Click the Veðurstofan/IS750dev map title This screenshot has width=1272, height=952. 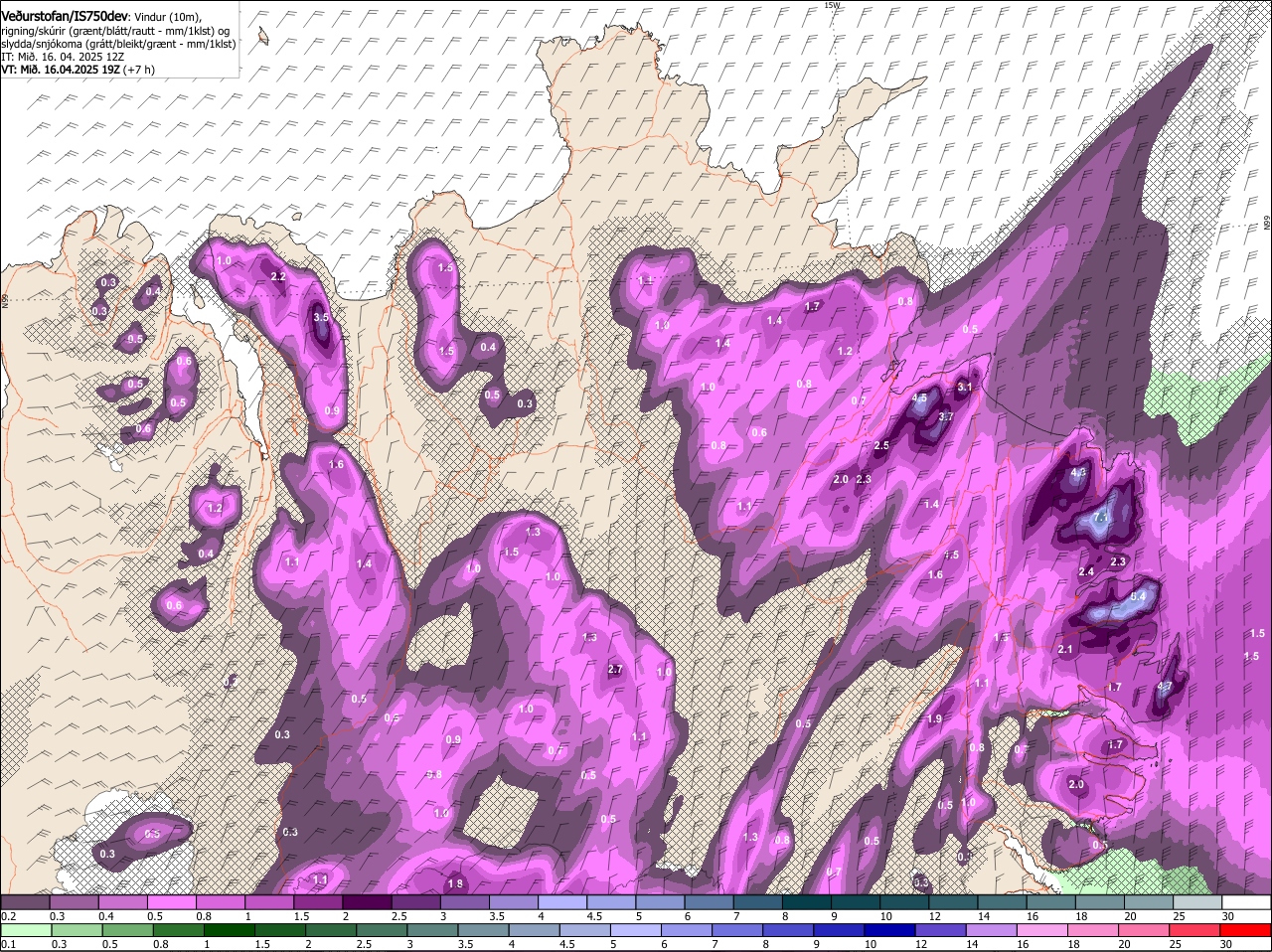[65, 17]
